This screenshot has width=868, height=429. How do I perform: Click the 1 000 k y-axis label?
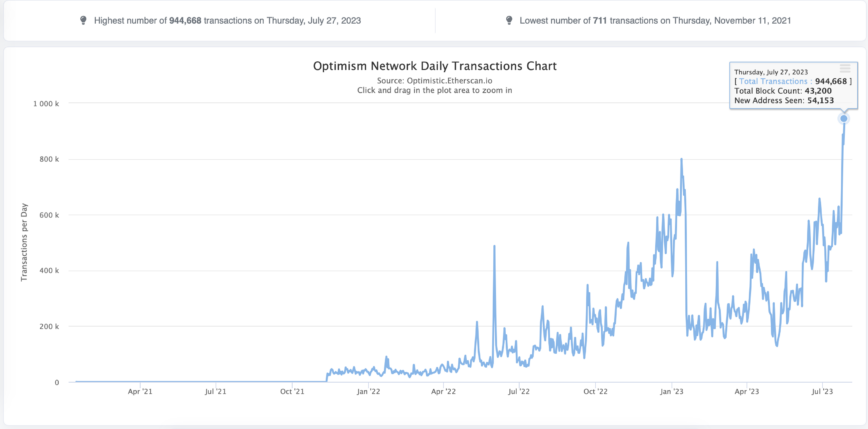point(50,104)
